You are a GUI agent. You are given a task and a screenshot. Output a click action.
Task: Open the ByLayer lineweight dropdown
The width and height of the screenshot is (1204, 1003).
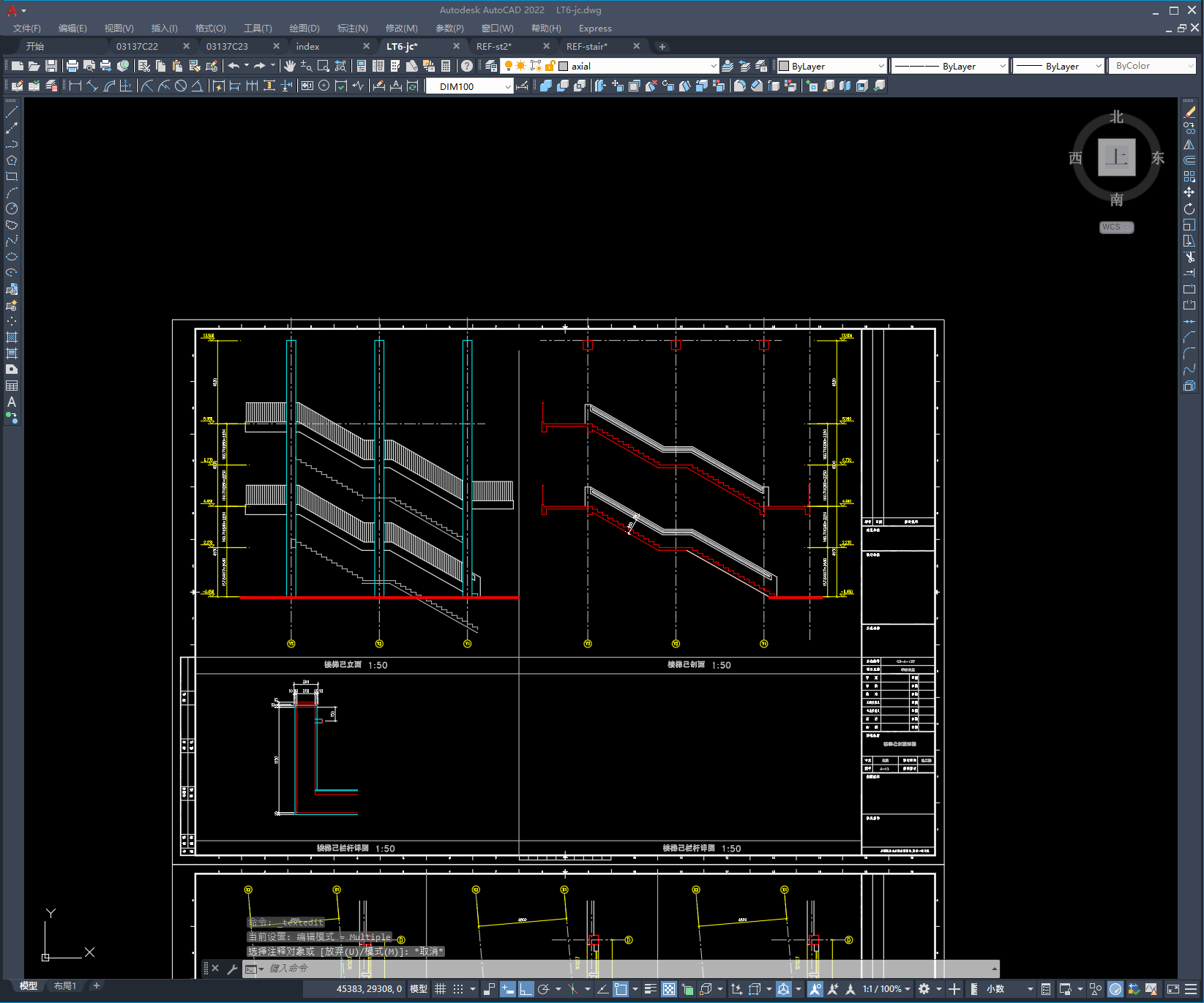tap(1099, 66)
